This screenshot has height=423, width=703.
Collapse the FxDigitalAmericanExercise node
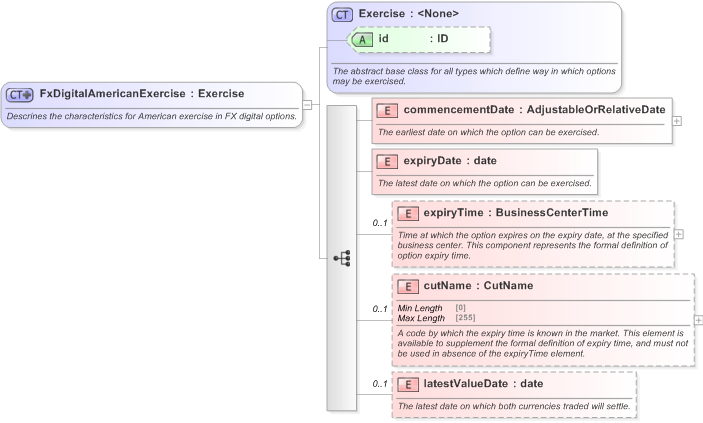307,105
